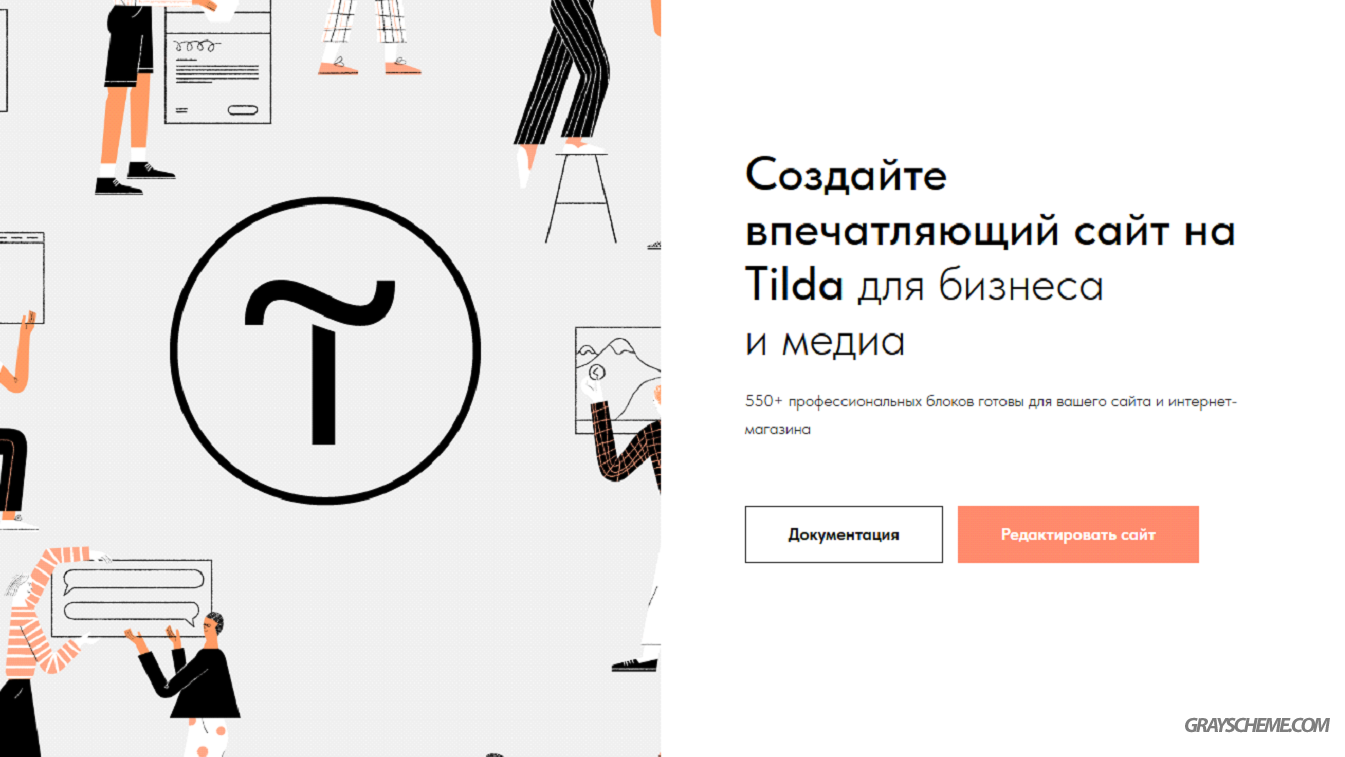Click the и медиа heading line
The image size is (1345, 757).
click(825, 342)
